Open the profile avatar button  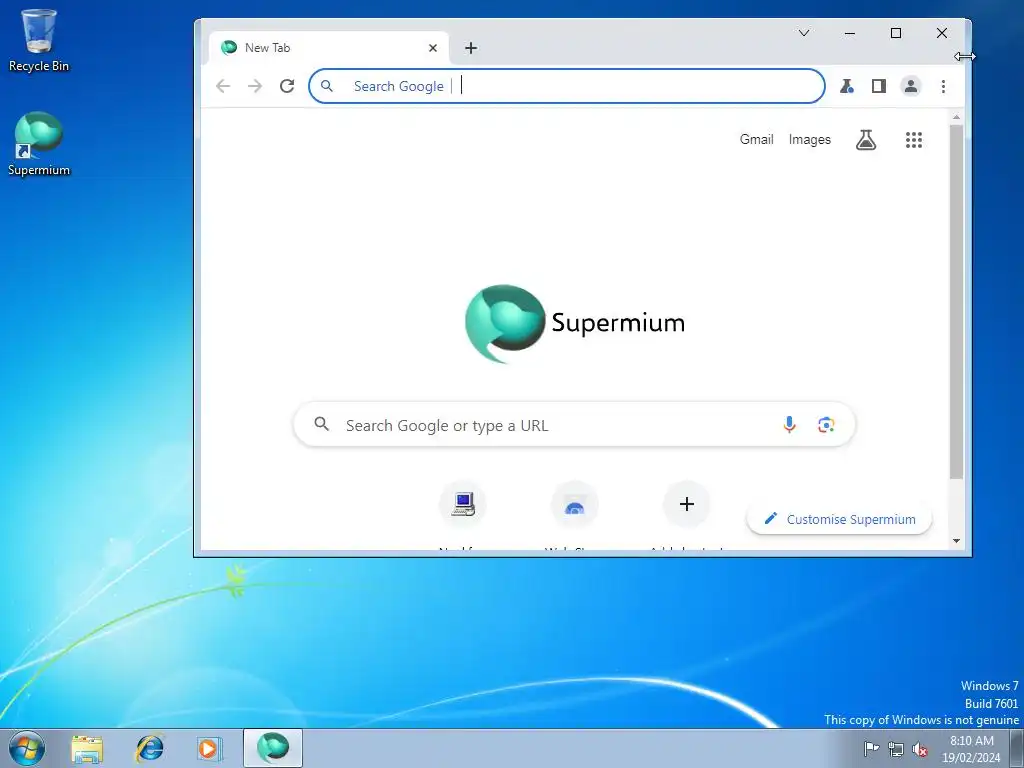[x=911, y=86]
